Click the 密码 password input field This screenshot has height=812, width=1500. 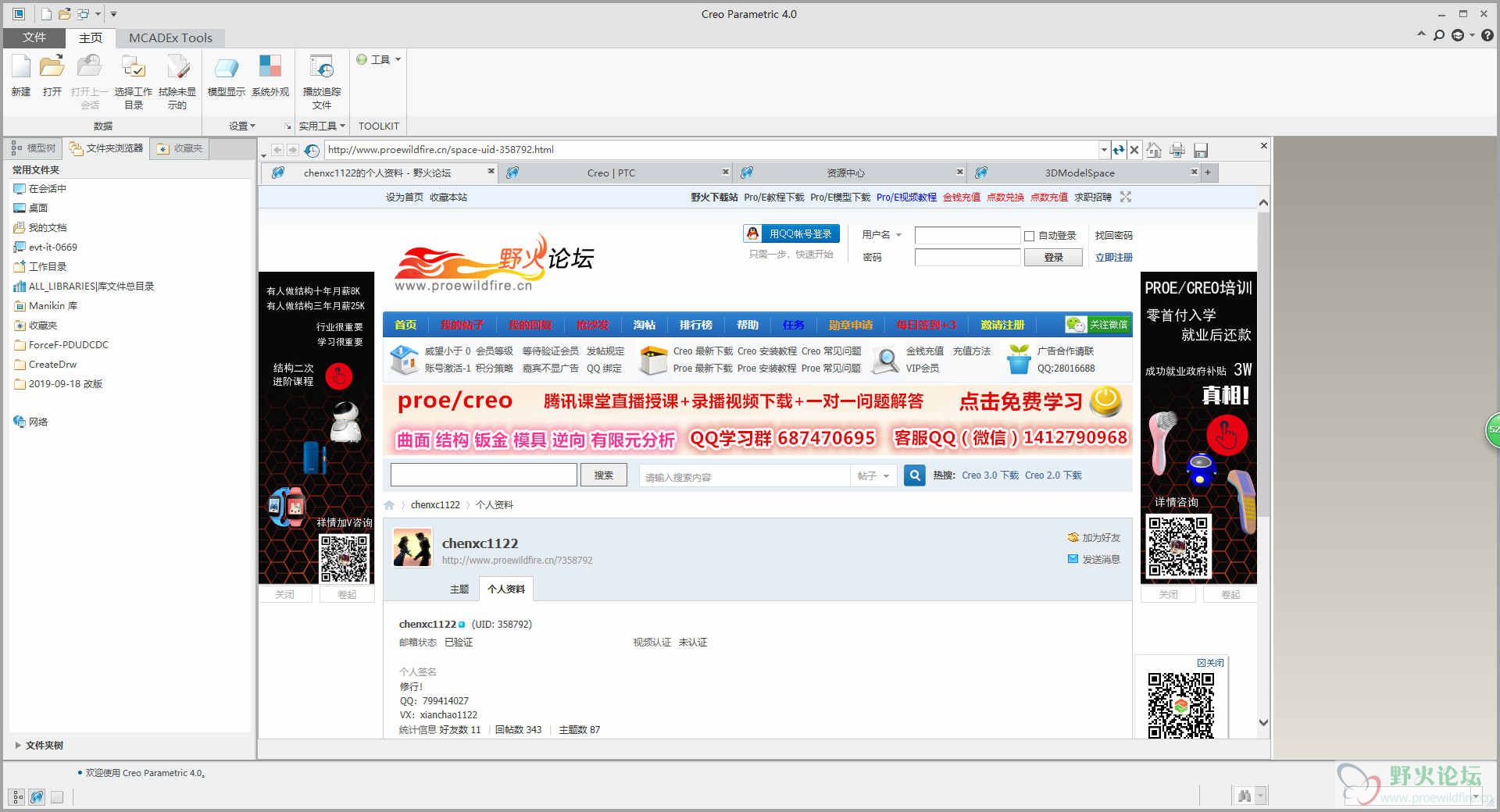coord(967,258)
